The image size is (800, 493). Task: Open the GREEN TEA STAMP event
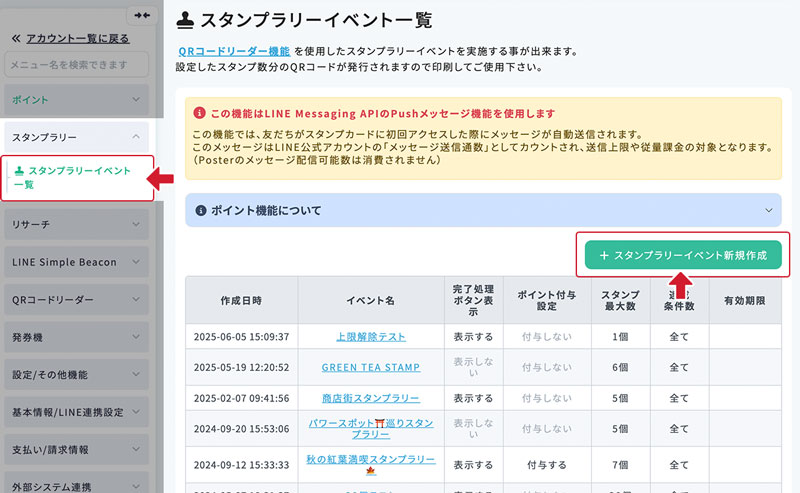(371, 367)
